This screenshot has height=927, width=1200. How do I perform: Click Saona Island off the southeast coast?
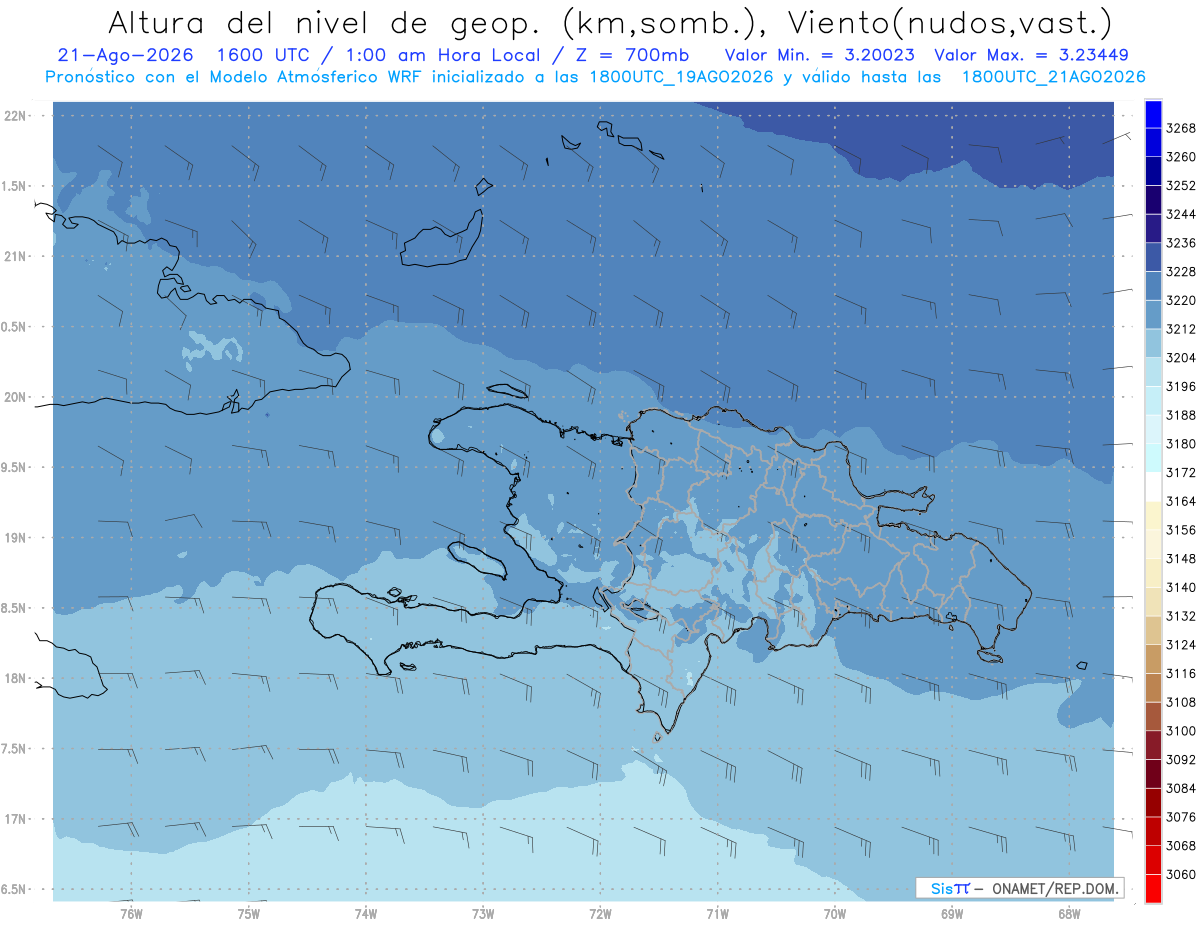tap(991, 656)
